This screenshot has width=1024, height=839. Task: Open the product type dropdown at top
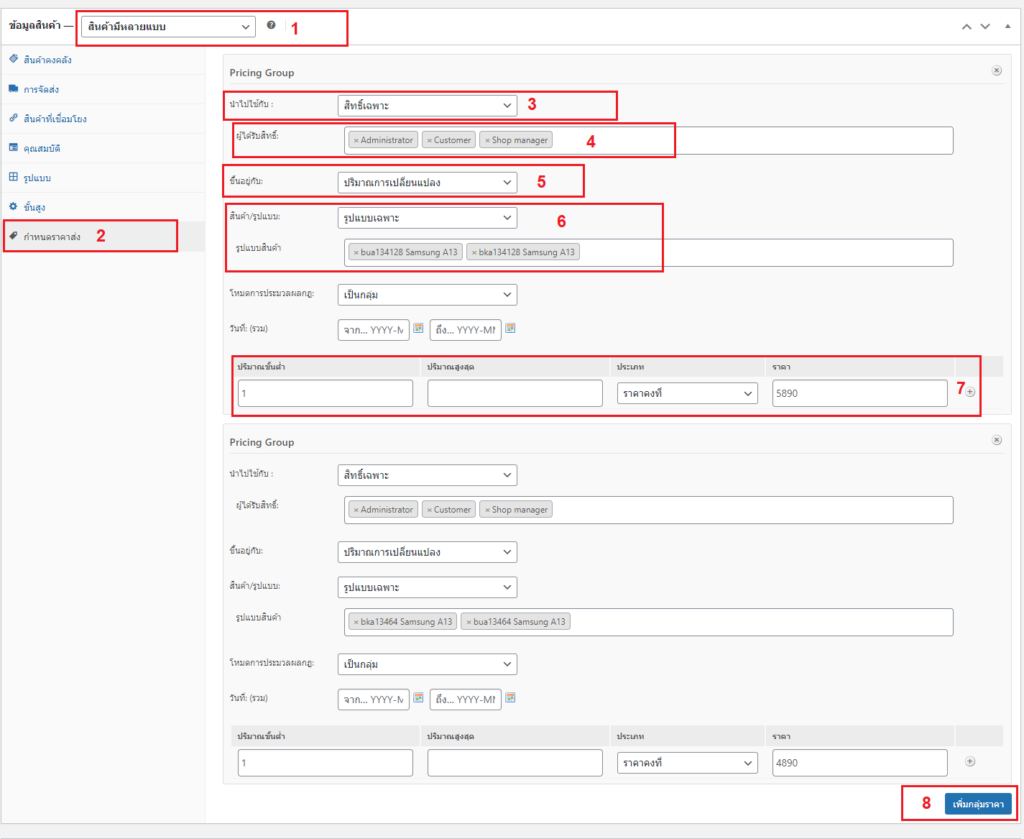(x=168, y=26)
